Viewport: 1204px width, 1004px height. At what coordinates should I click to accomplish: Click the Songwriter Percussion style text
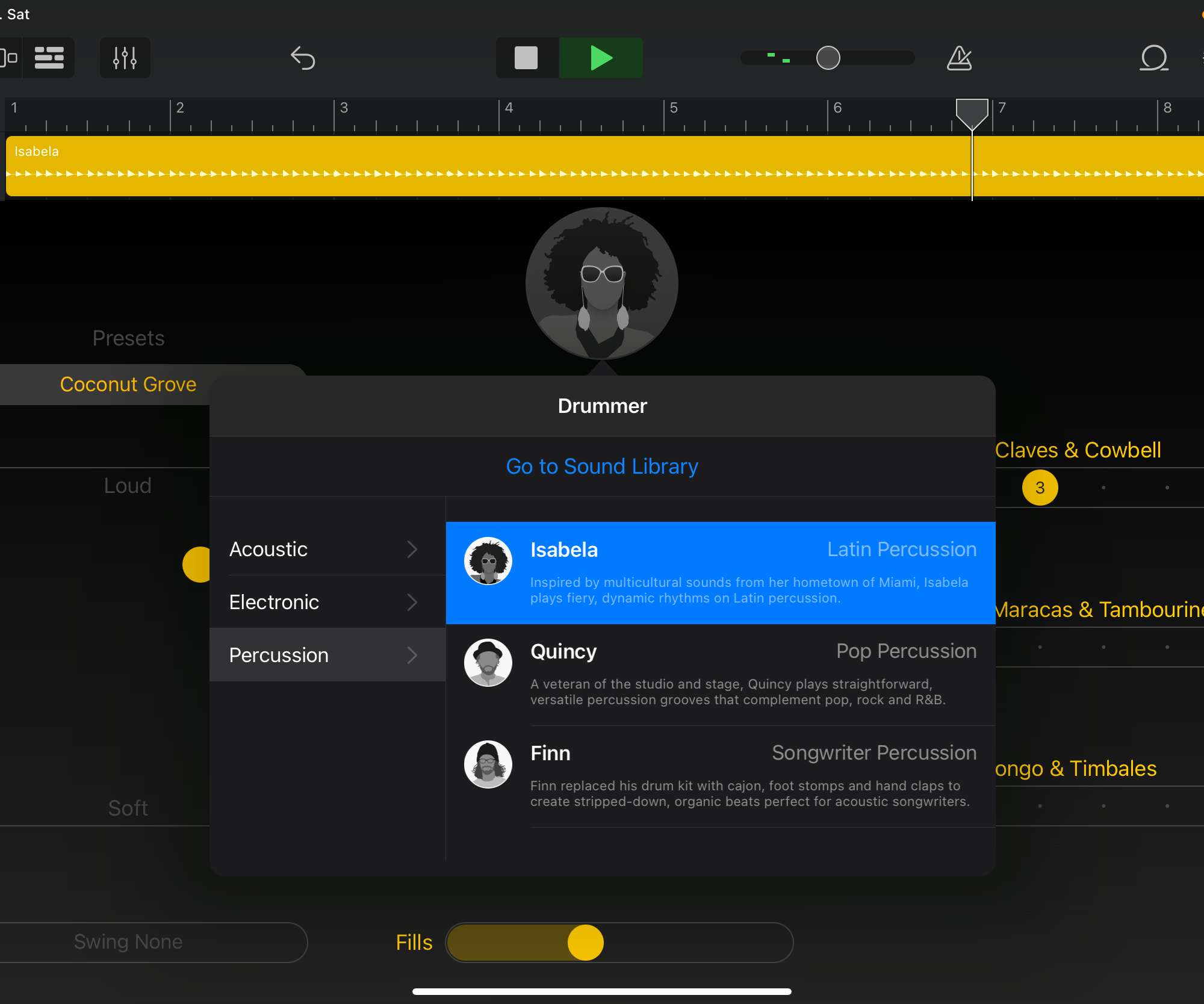coord(874,753)
